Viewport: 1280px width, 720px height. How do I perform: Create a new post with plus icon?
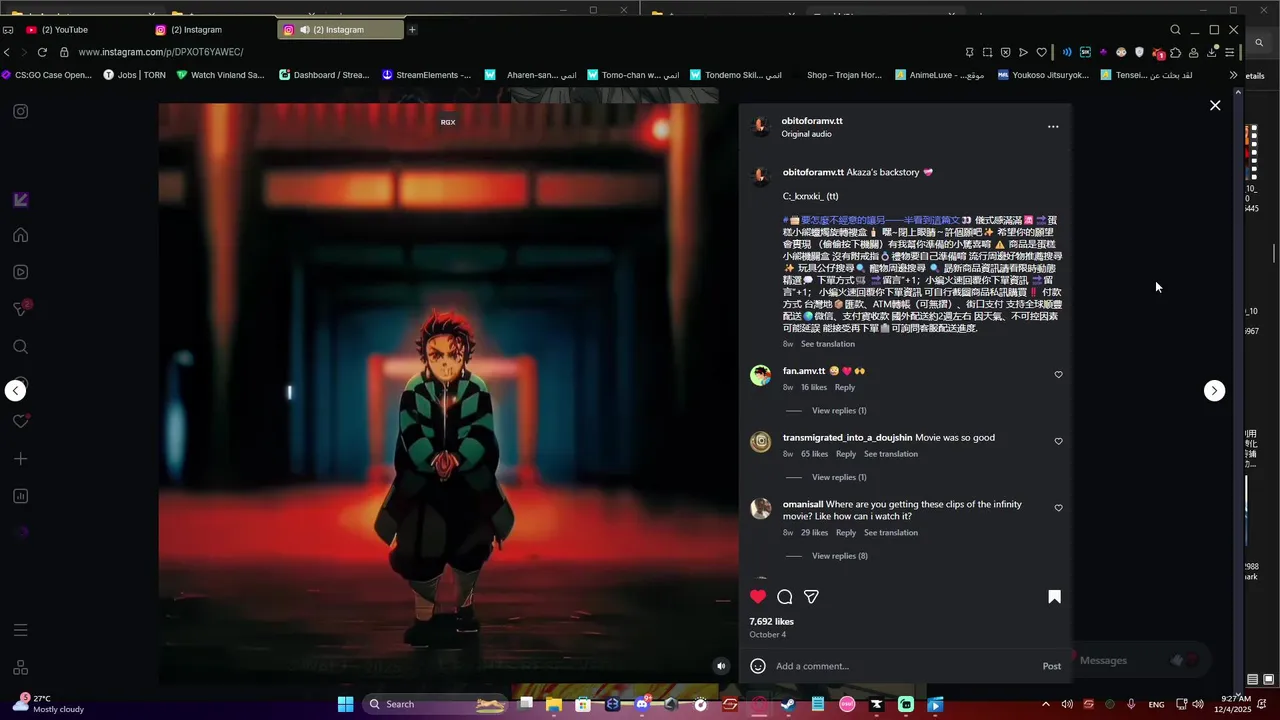pyautogui.click(x=20, y=459)
